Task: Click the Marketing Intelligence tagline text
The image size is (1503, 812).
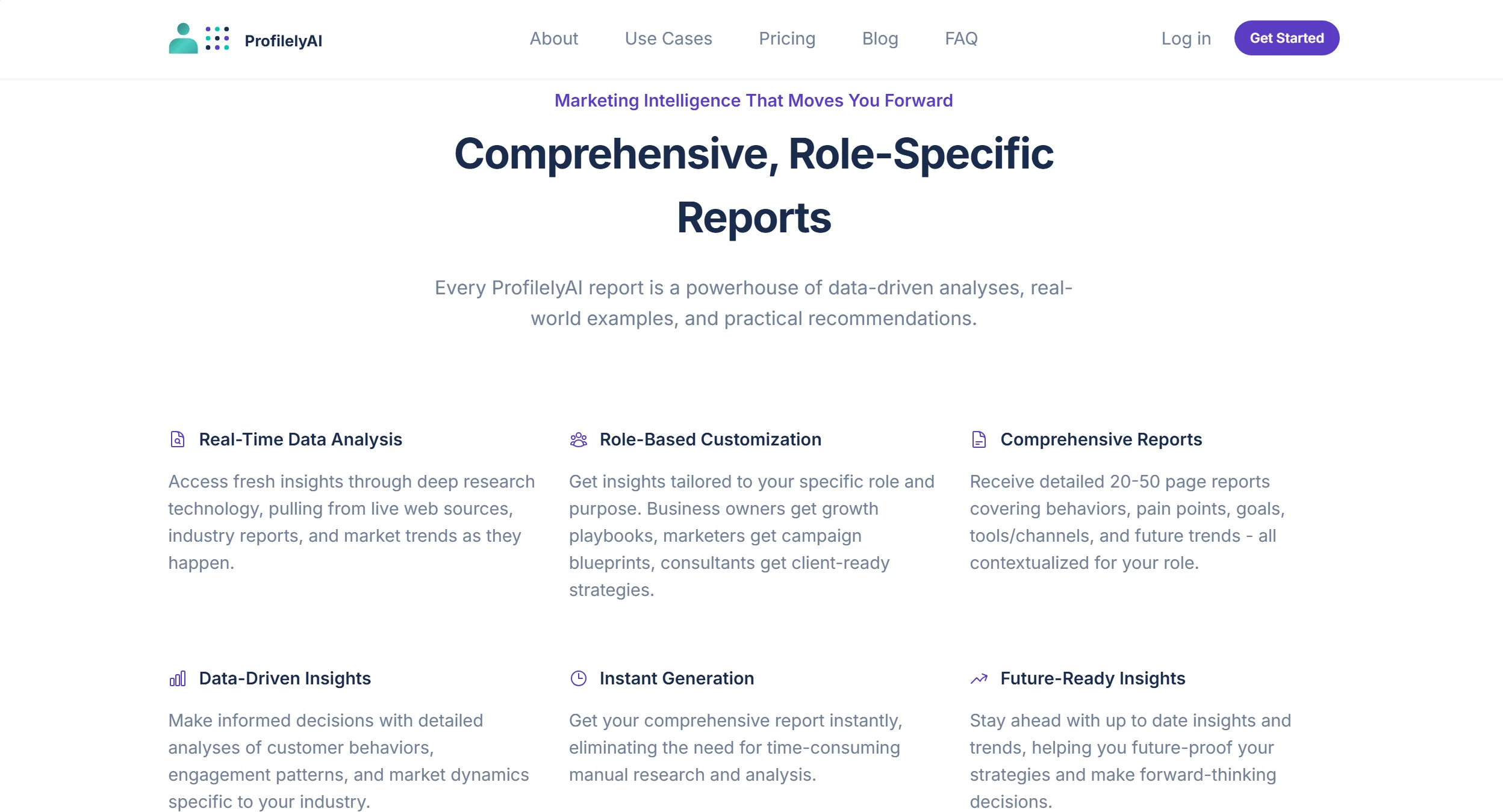Action: (x=753, y=101)
